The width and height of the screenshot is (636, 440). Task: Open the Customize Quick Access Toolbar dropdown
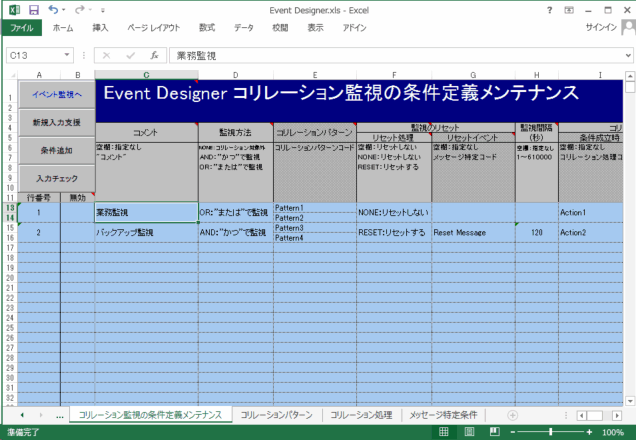[x=103, y=10]
